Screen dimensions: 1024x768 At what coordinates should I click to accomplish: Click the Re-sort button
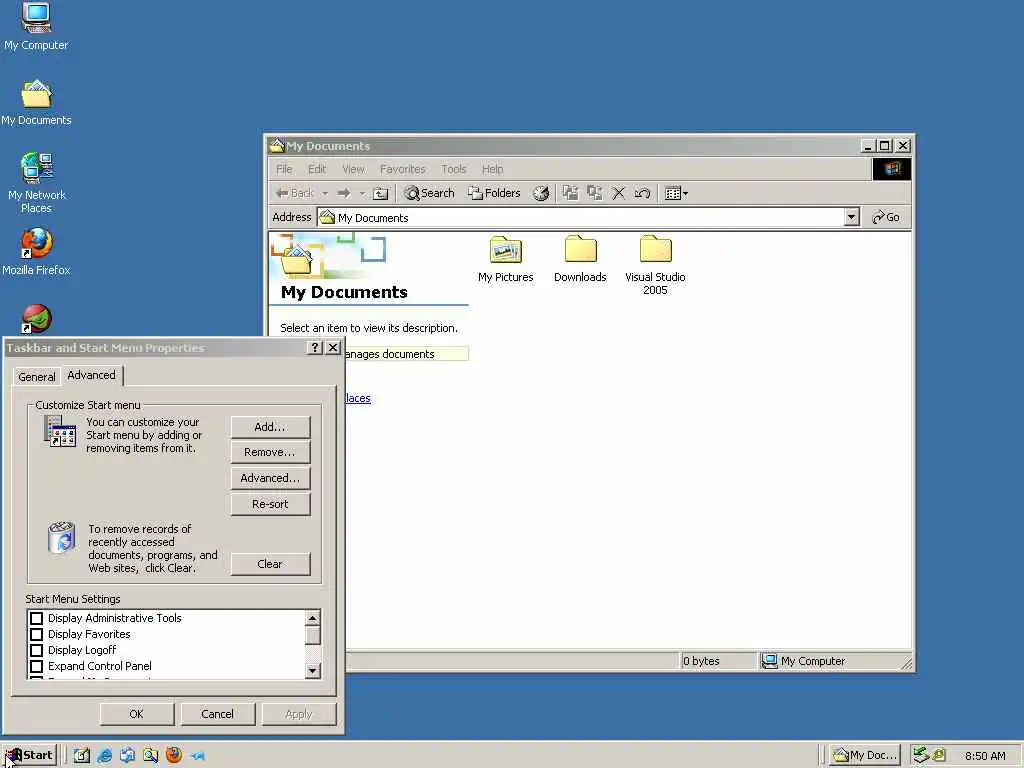[x=270, y=504]
